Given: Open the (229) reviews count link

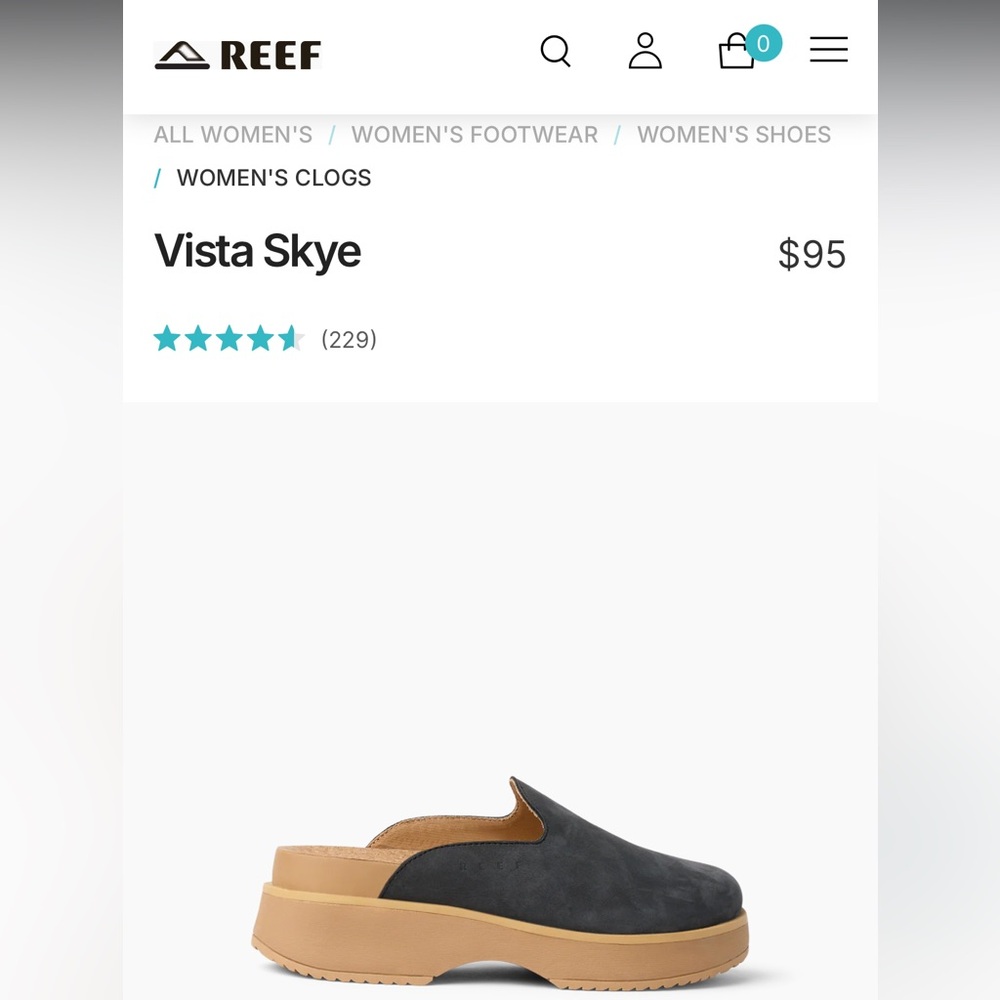Looking at the screenshot, I should click(348, 340).
